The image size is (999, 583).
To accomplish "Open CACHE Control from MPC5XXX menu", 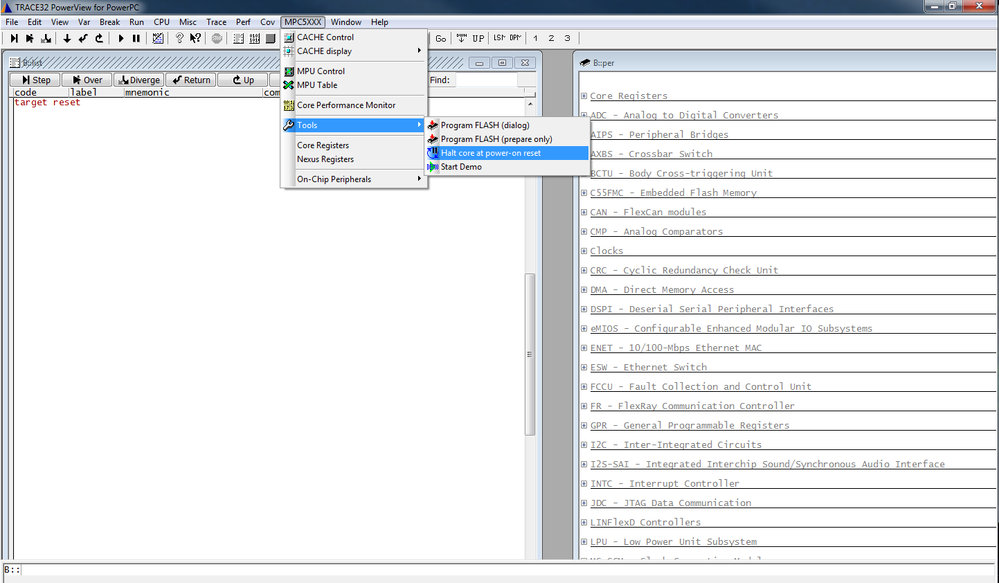I will coord(354,37).
